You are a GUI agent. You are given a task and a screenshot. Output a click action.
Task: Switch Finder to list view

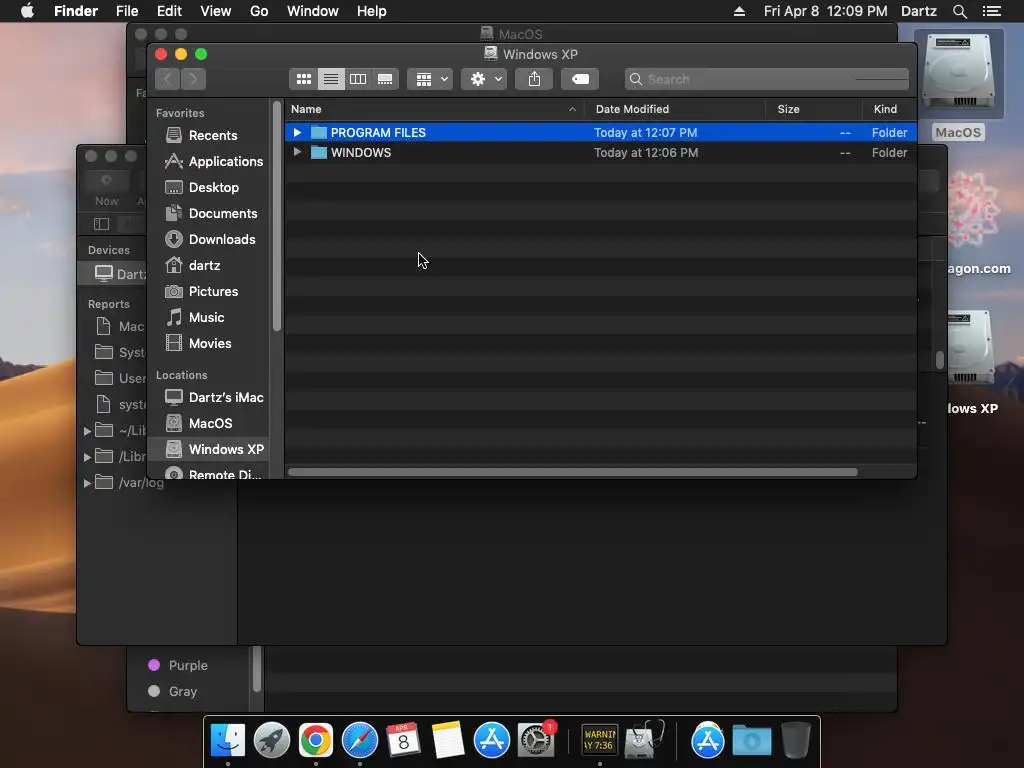click(x=331, y=79)
